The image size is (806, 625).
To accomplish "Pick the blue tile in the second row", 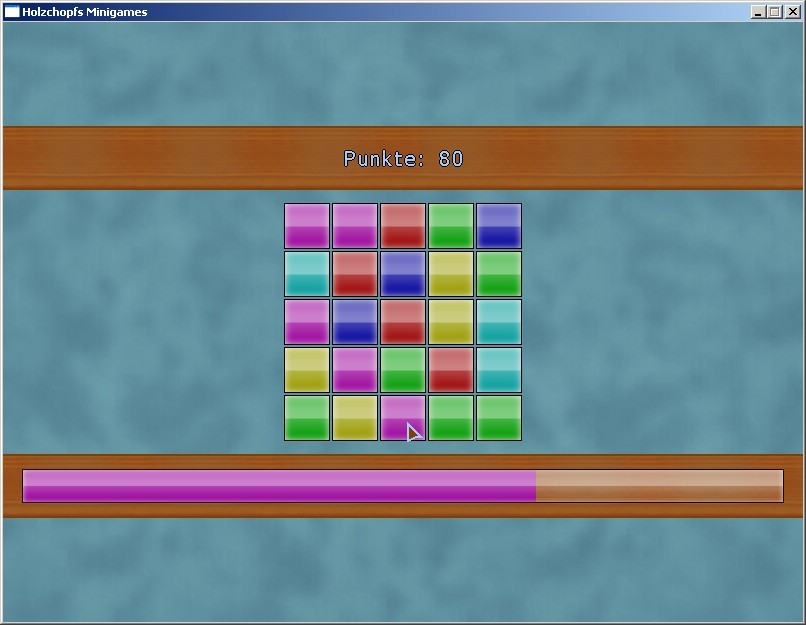I will (403, 274).
